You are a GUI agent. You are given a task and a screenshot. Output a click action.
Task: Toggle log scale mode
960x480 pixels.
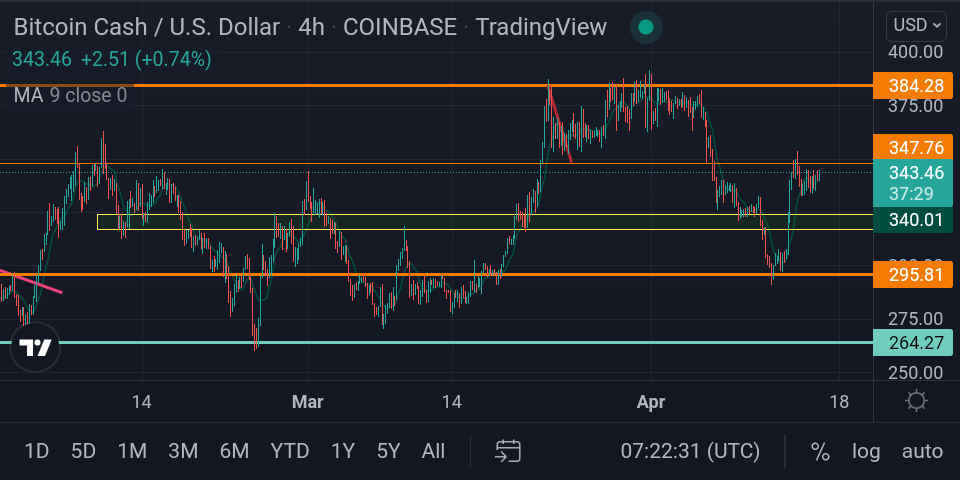click(866, 452)
